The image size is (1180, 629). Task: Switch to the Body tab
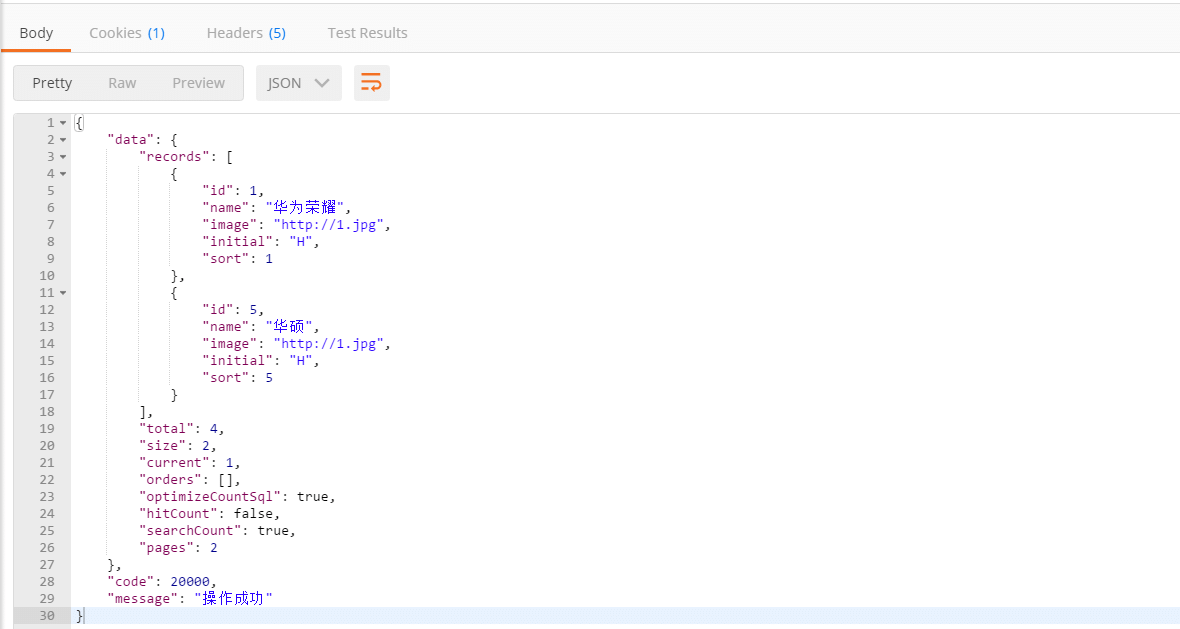[x=36, y=33]
